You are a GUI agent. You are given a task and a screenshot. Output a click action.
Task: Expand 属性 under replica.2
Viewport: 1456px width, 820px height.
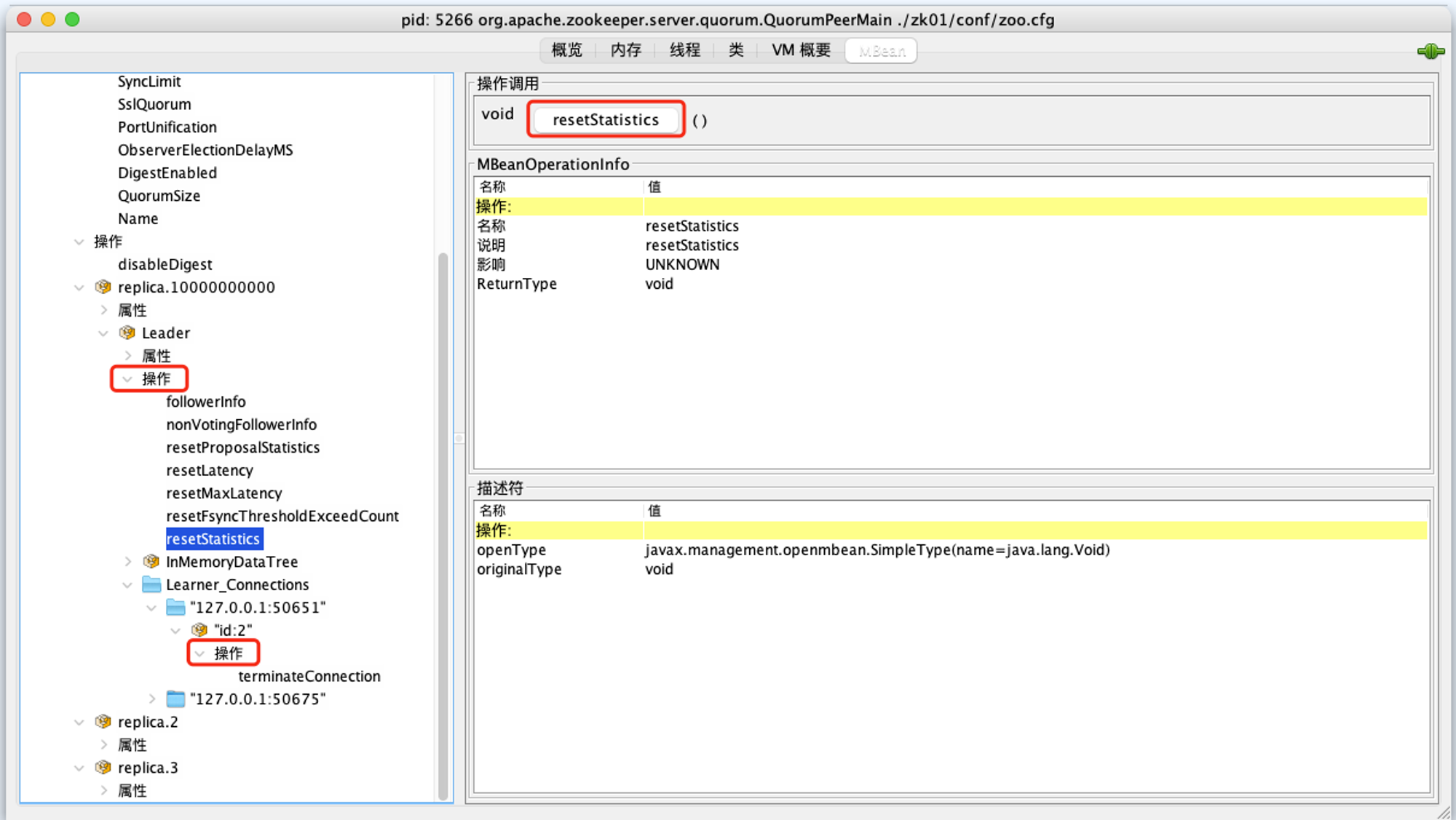coord(104,744)
